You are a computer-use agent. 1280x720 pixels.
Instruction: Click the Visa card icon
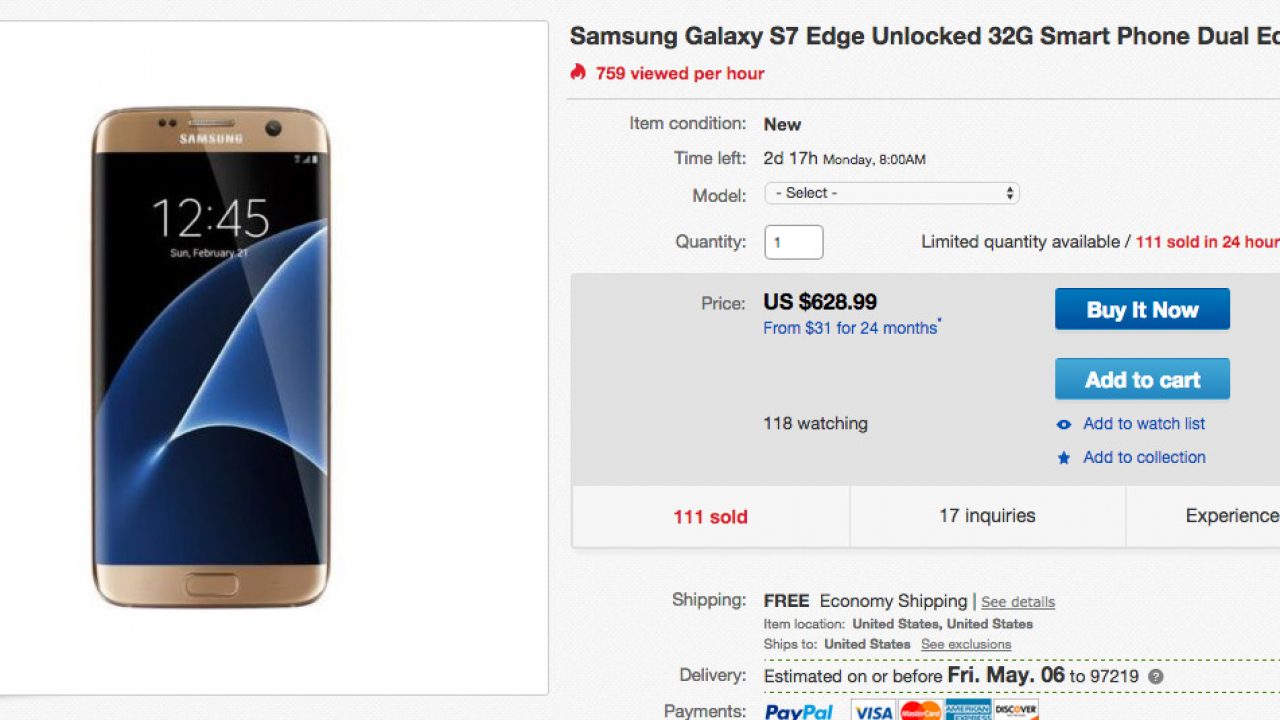pyautogui.click(x=873, y=712)
